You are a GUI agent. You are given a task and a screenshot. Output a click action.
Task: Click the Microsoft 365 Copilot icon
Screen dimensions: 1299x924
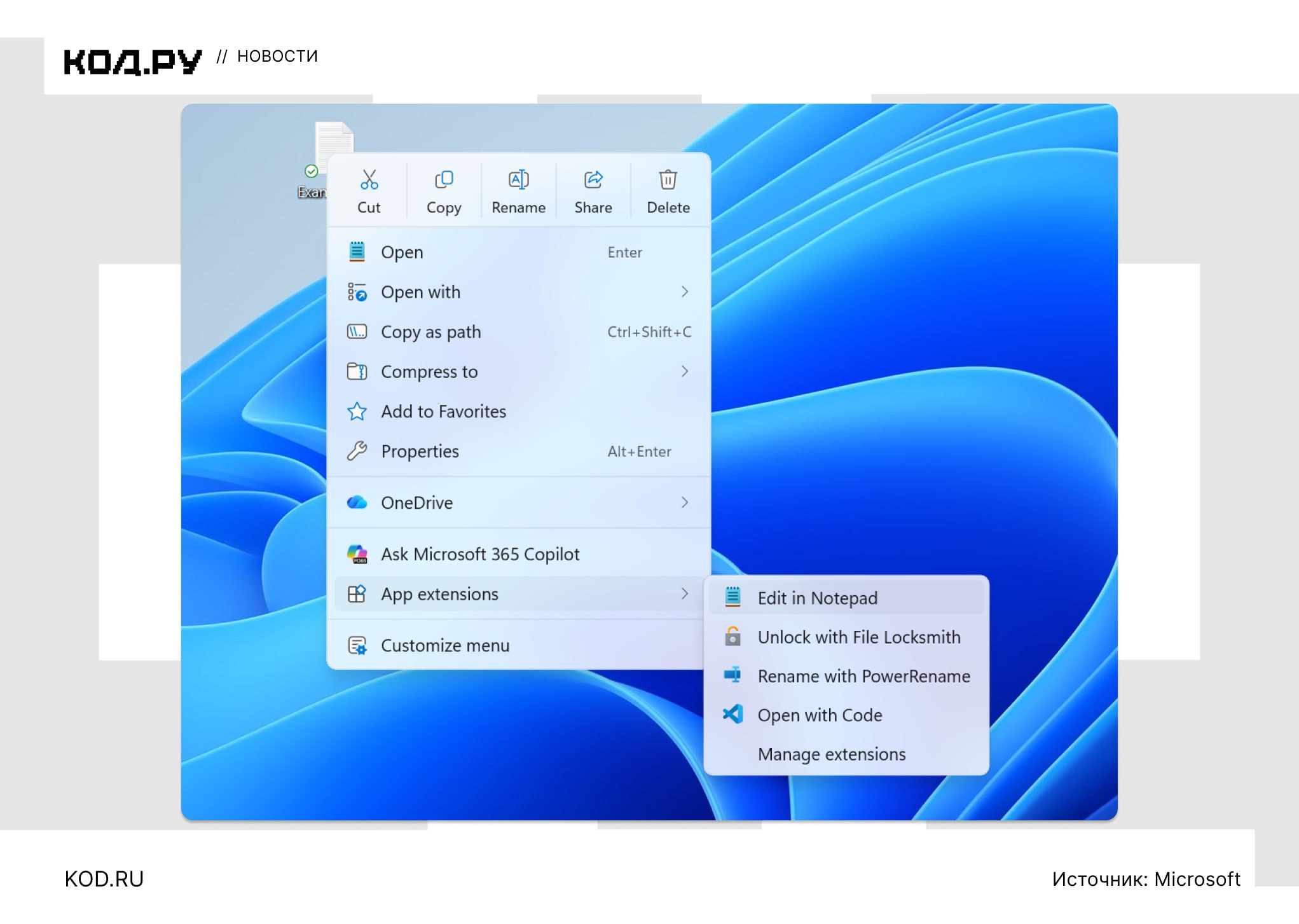(357, 554)
